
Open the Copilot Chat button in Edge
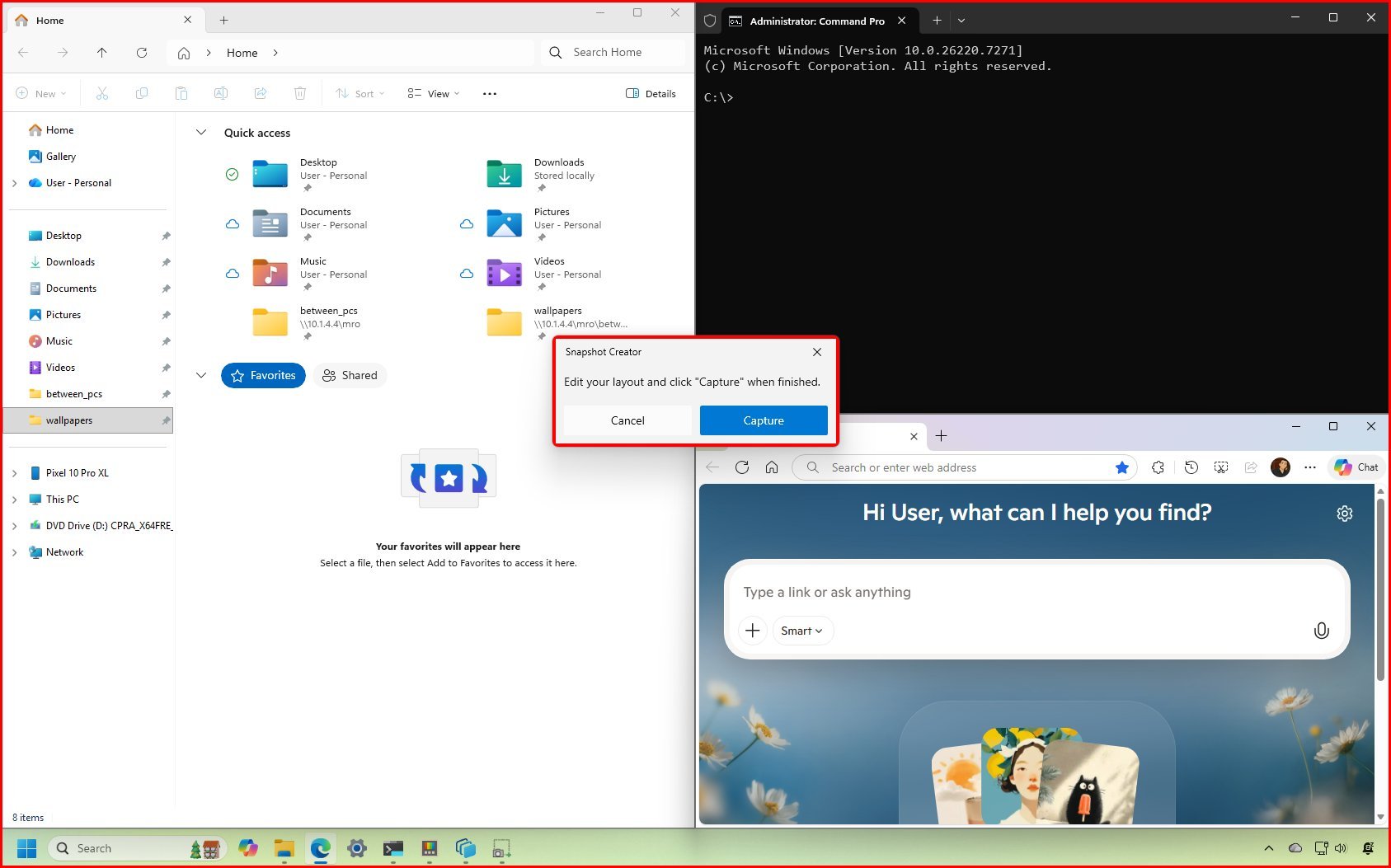click(1356, 467)
